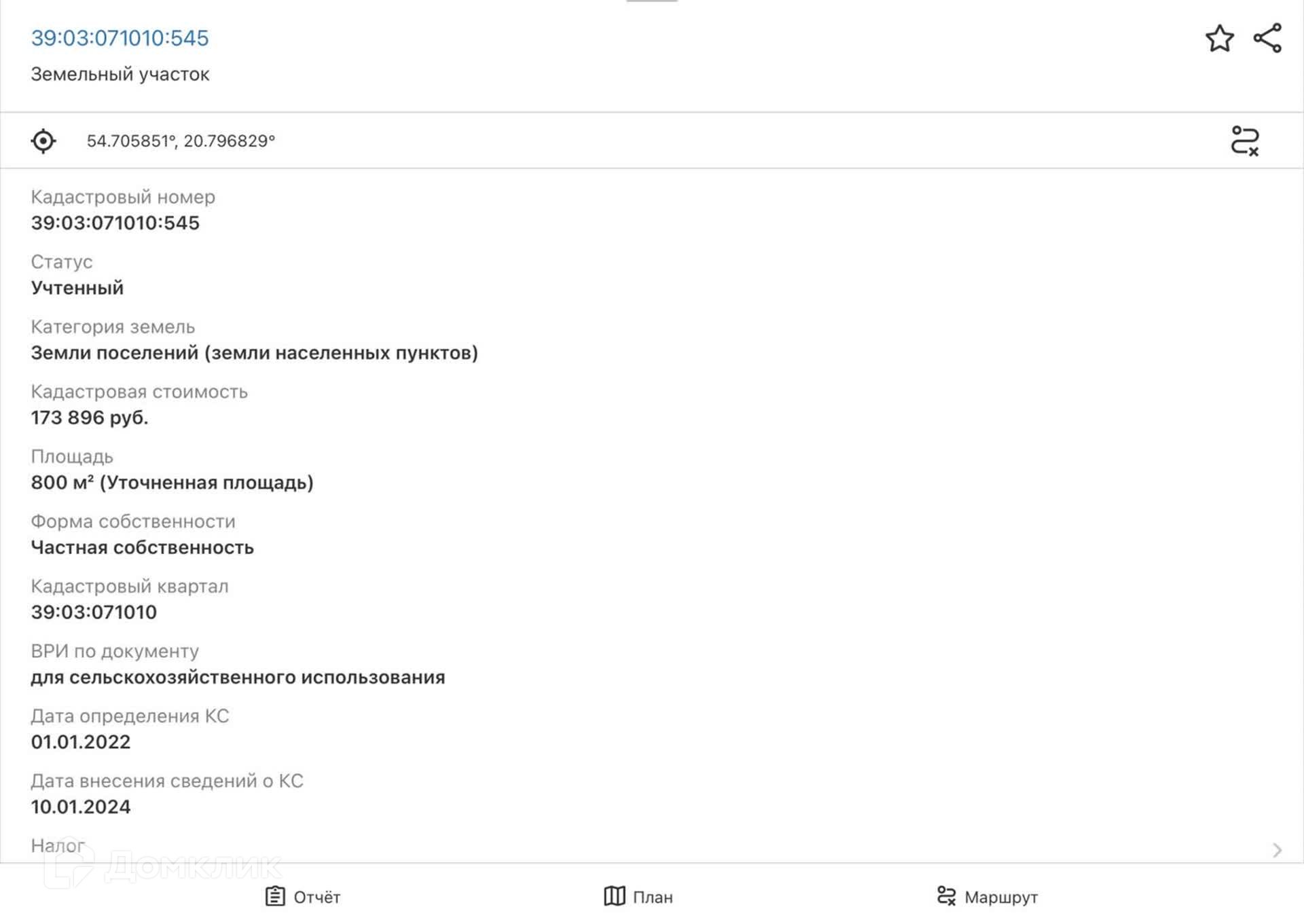This screenshot has height=924, width=1304.
Task: Click the share icon
Action: pos(1267,38)
